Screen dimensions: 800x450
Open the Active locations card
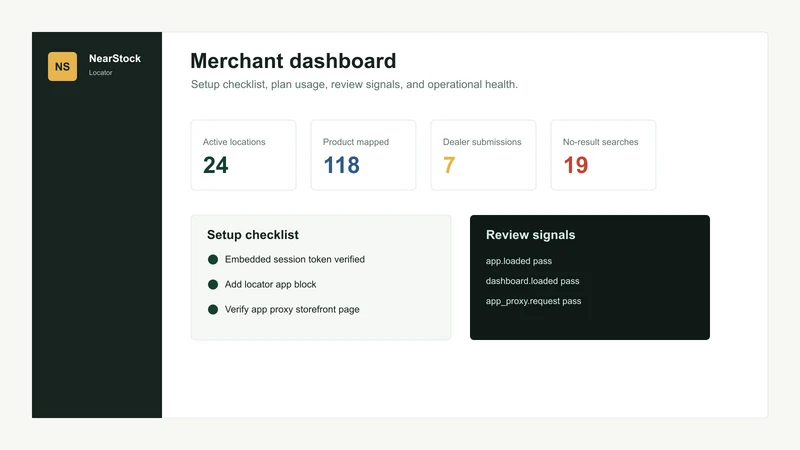243,155
